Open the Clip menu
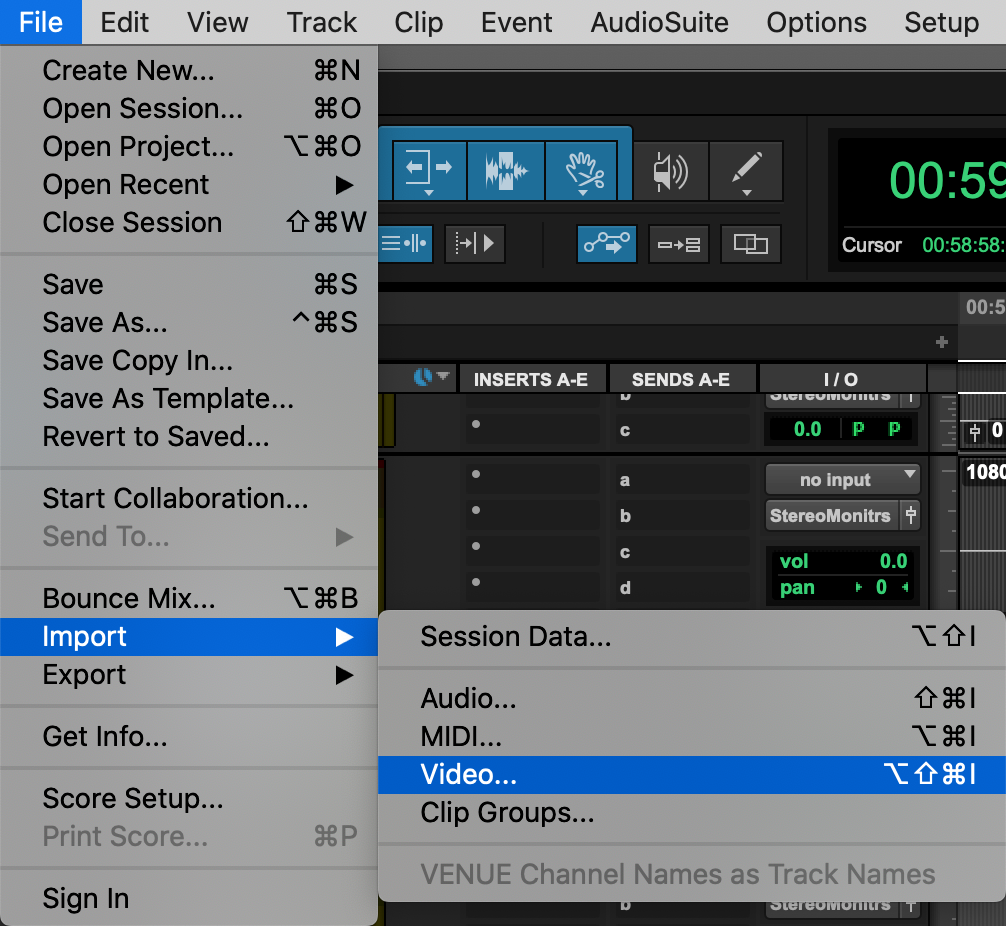The height and width of the screenshot is (926, 1006). click(x=418, y=22)
